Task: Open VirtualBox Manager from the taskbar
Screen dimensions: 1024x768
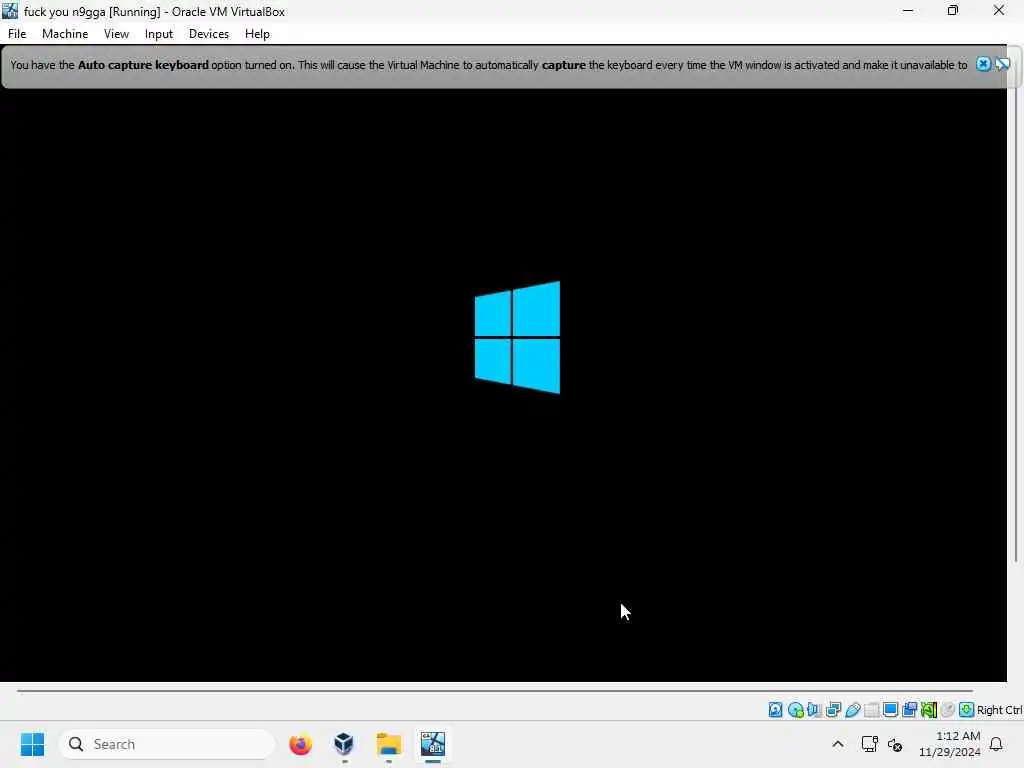Action: tap(344, 744)
